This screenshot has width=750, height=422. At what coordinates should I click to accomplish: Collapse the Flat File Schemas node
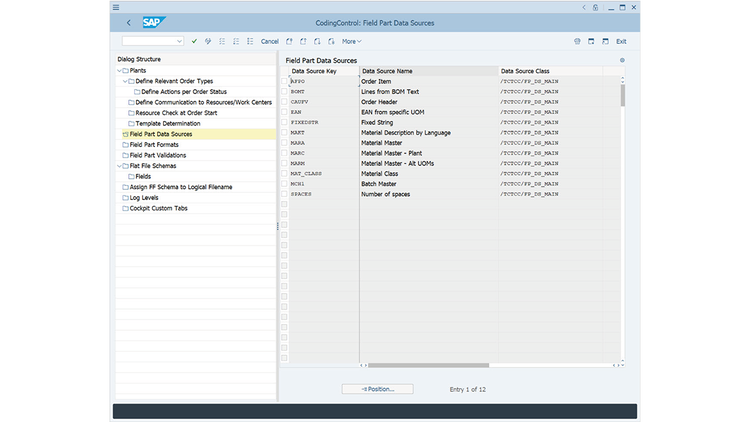[x=119, y=166]
